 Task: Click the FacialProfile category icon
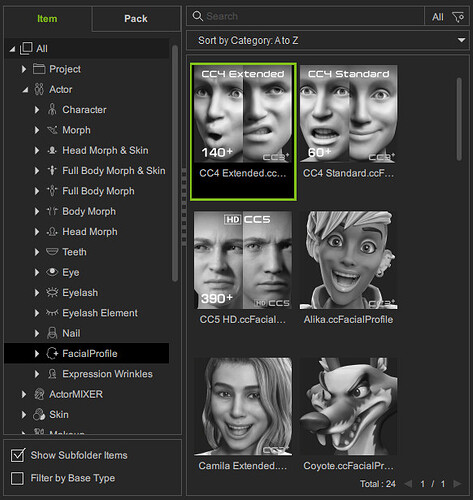click(52, 353)
